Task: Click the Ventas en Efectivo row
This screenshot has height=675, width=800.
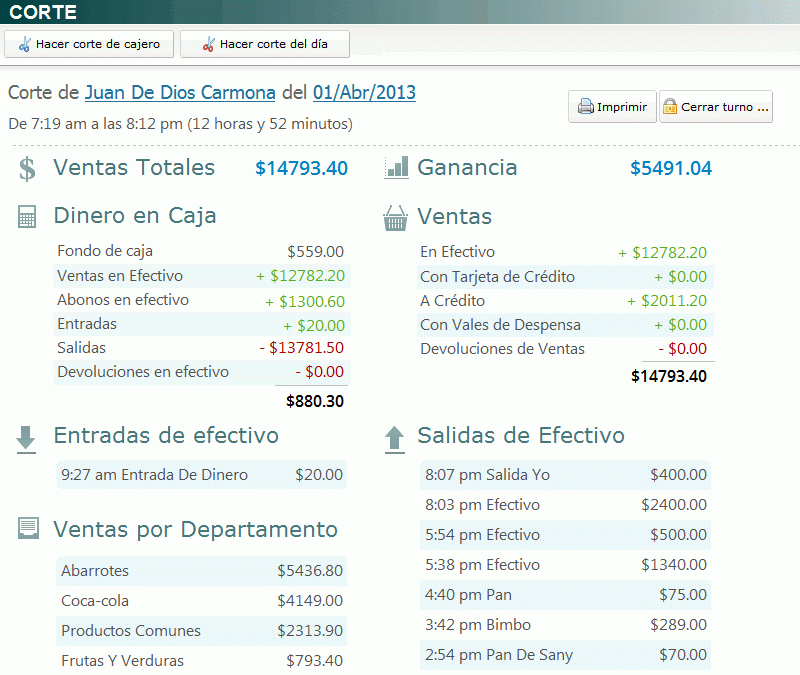Action: 200,276
